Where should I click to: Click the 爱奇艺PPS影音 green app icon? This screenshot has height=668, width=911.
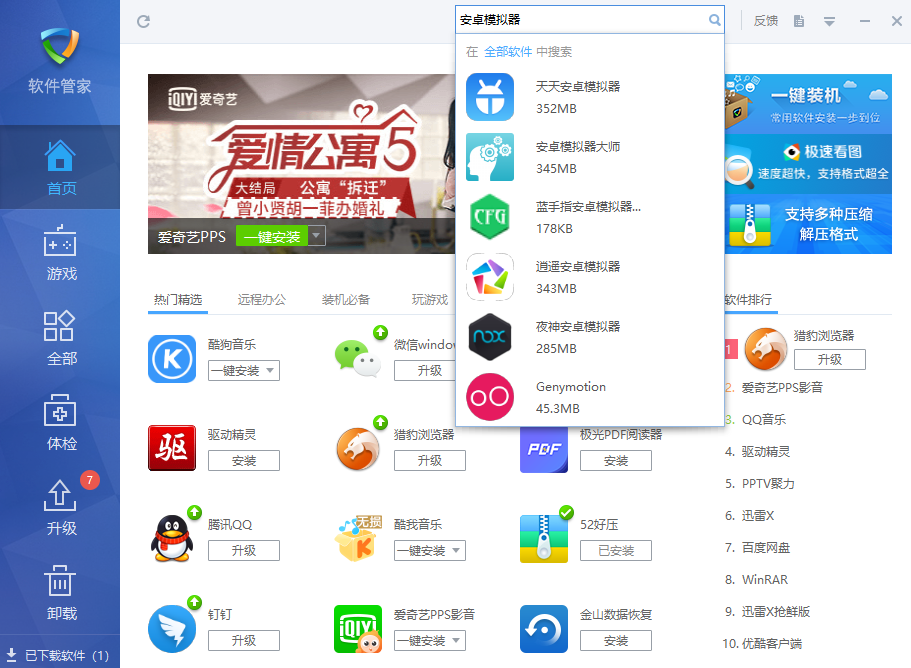[358, 629]
